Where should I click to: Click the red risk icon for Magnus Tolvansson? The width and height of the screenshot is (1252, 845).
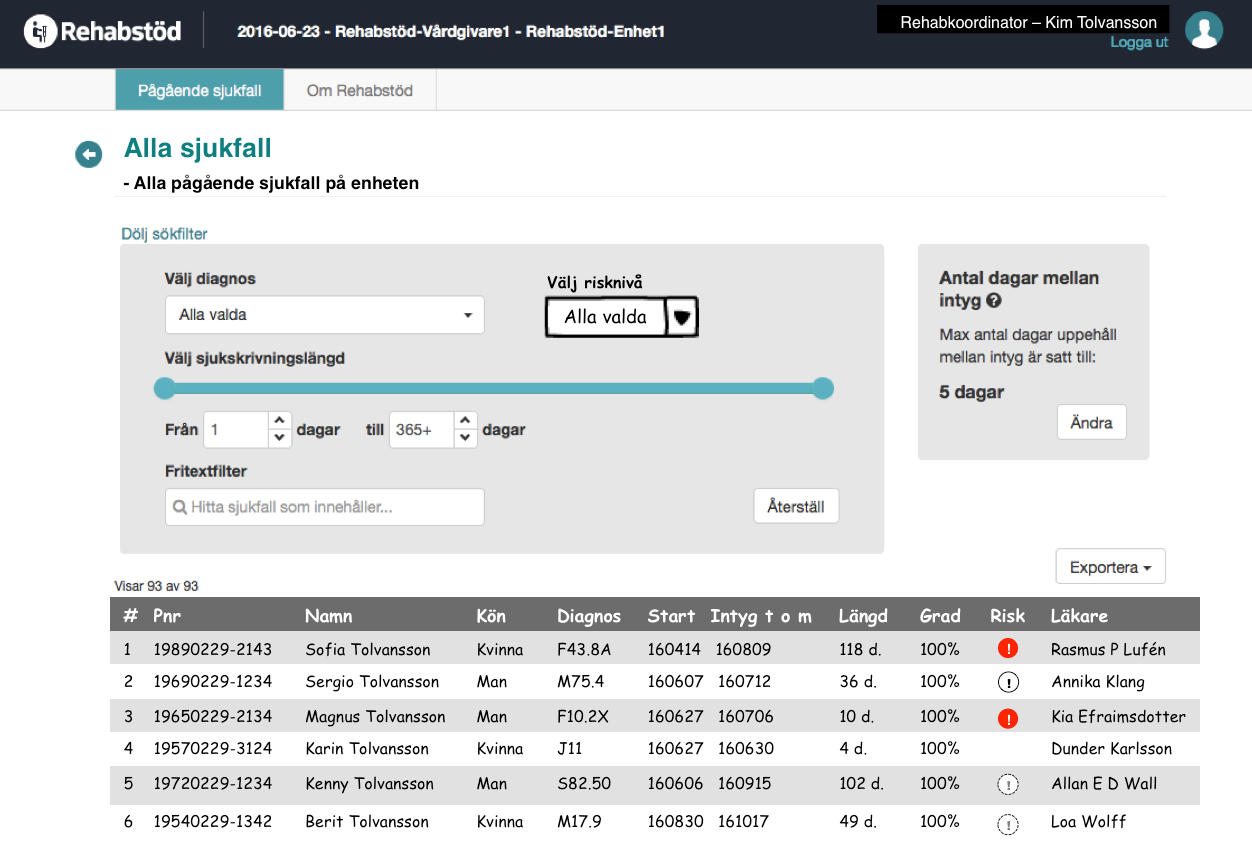pos(1008,717)
